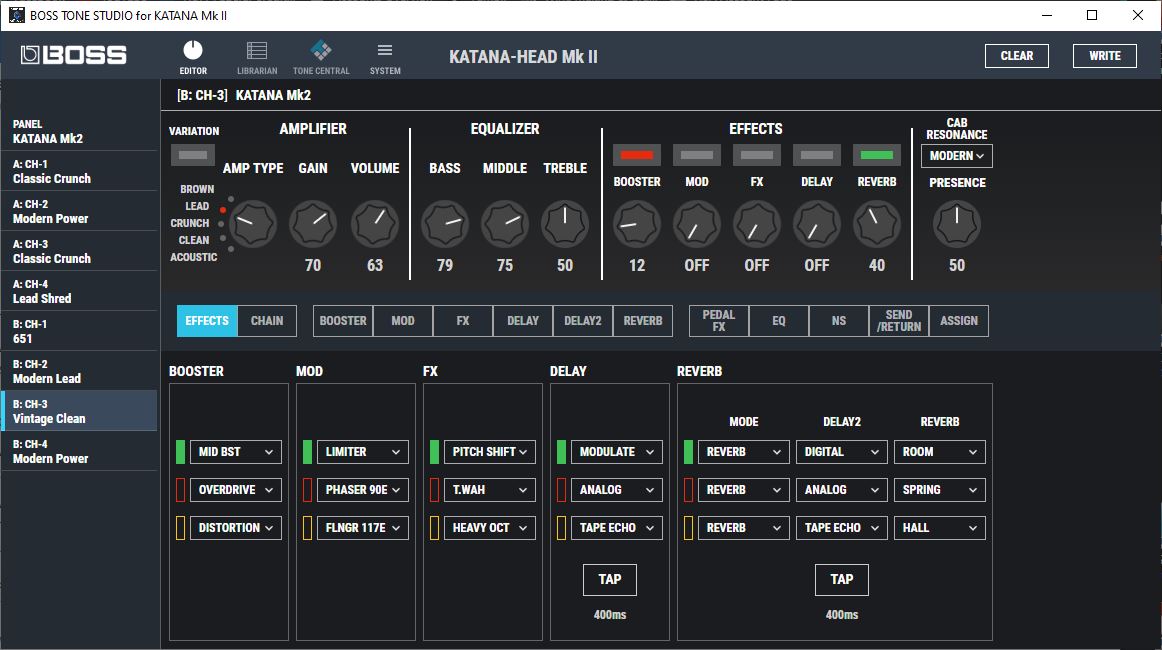Open the DIGITAL delay2 dropdown
1162x650 pixels.
(x=841, y=452)
